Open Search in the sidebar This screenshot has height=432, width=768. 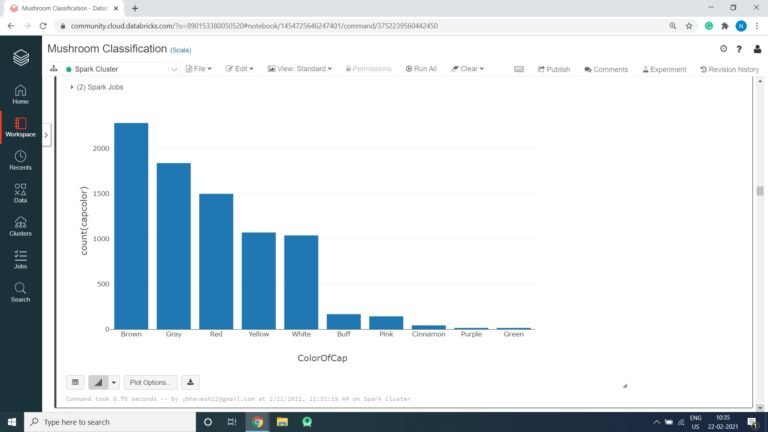click(20, 292)
